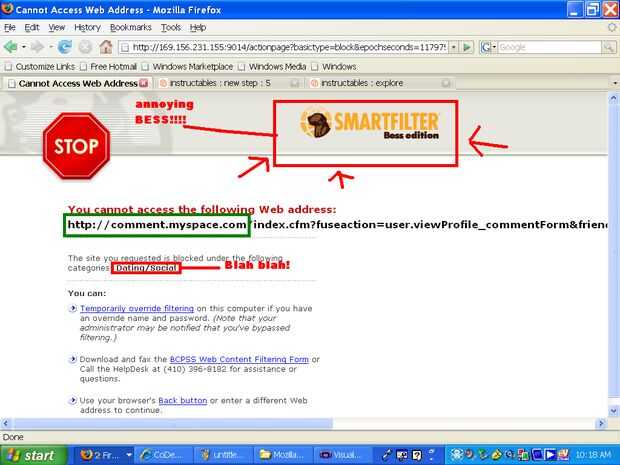Screen dimensions: 620x465
Task: Open the View menu
Action: [57, 27]
